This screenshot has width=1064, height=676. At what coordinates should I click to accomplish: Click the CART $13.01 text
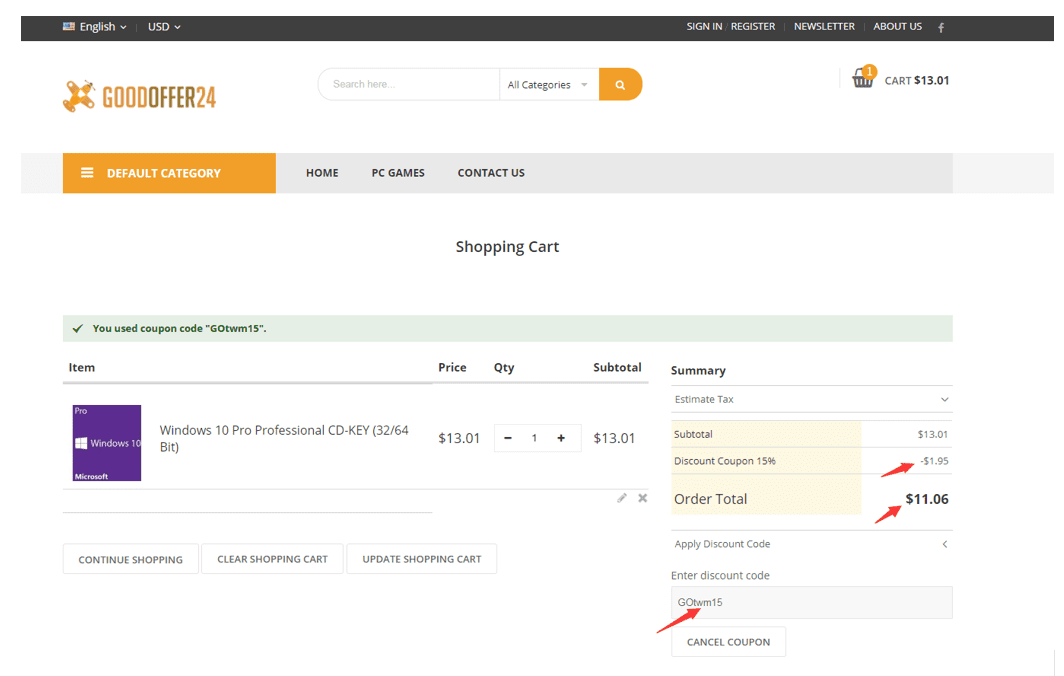coord(917,81)
